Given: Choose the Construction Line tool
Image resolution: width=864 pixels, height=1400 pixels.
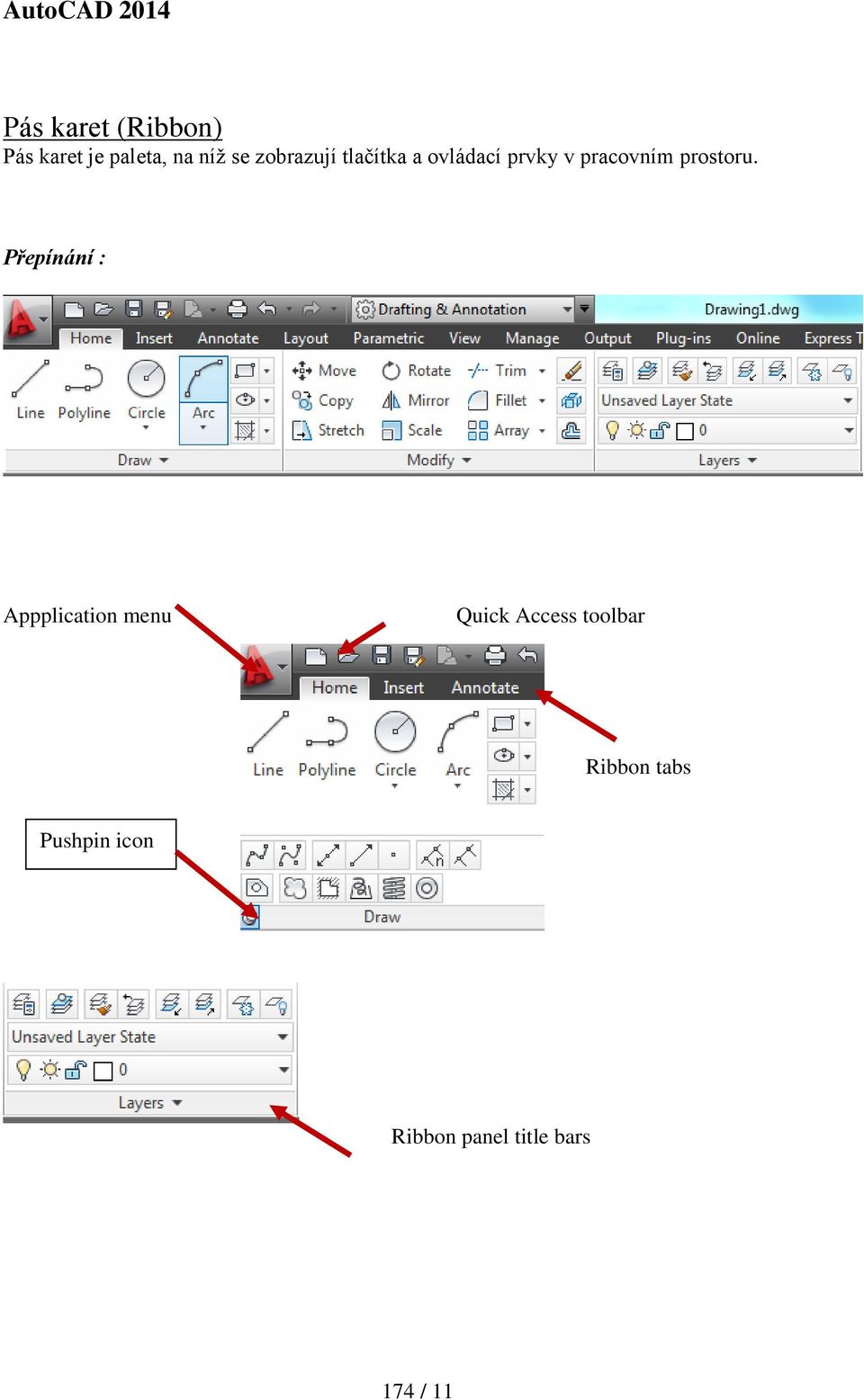Looking at the screenshot, I should [328, 855].
